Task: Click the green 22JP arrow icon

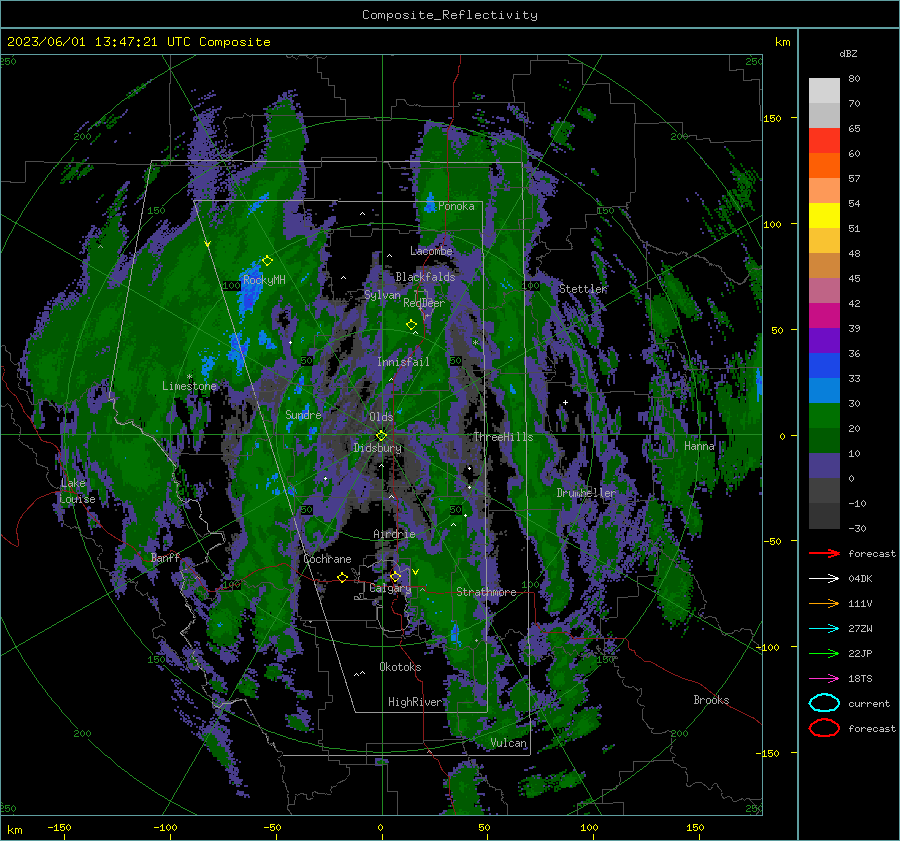Action: tap(824, 653)
